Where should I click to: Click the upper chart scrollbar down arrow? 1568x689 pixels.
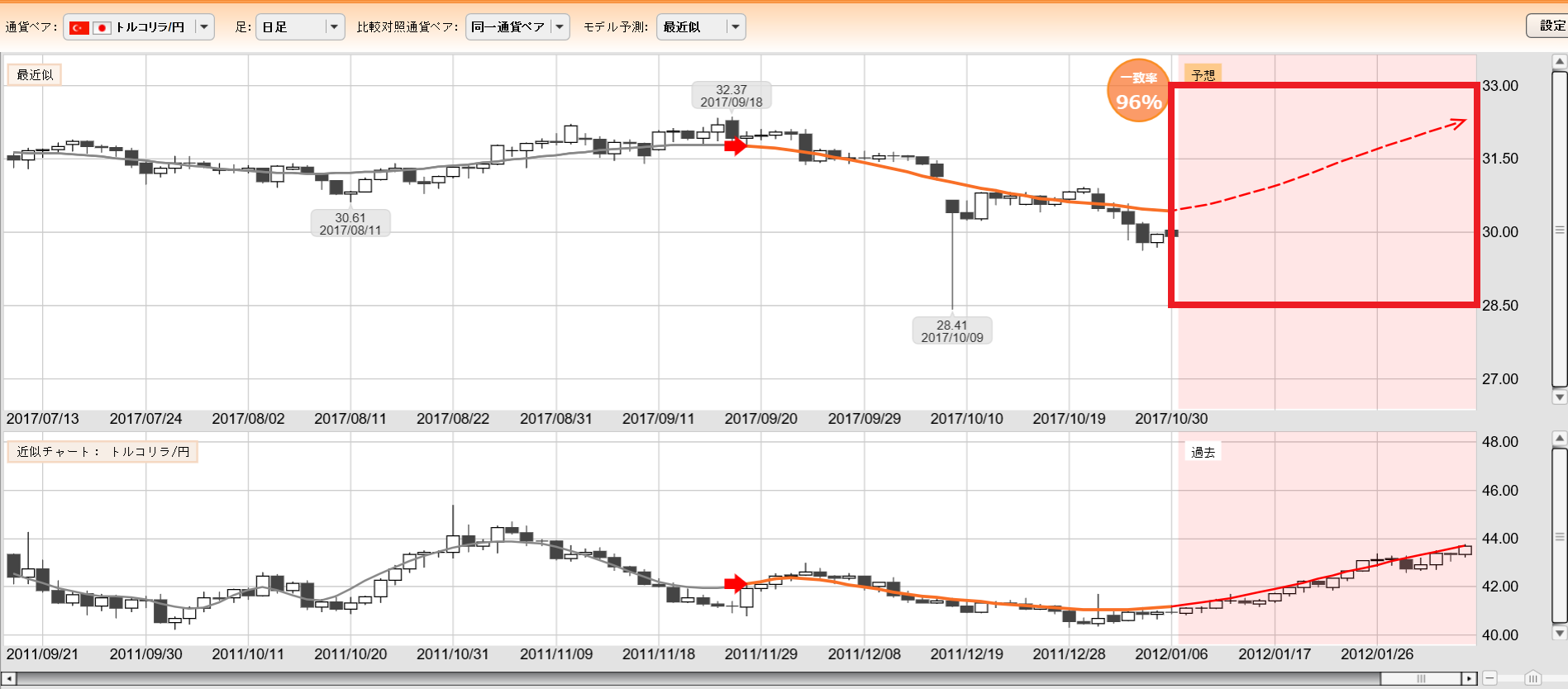tap(1560, 397)
